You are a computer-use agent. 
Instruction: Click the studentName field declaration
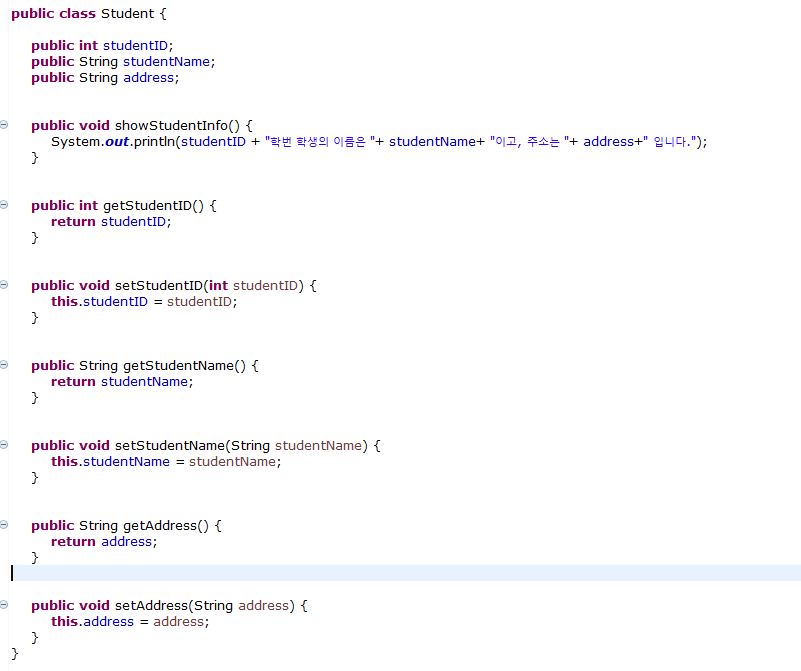(167, 62)
